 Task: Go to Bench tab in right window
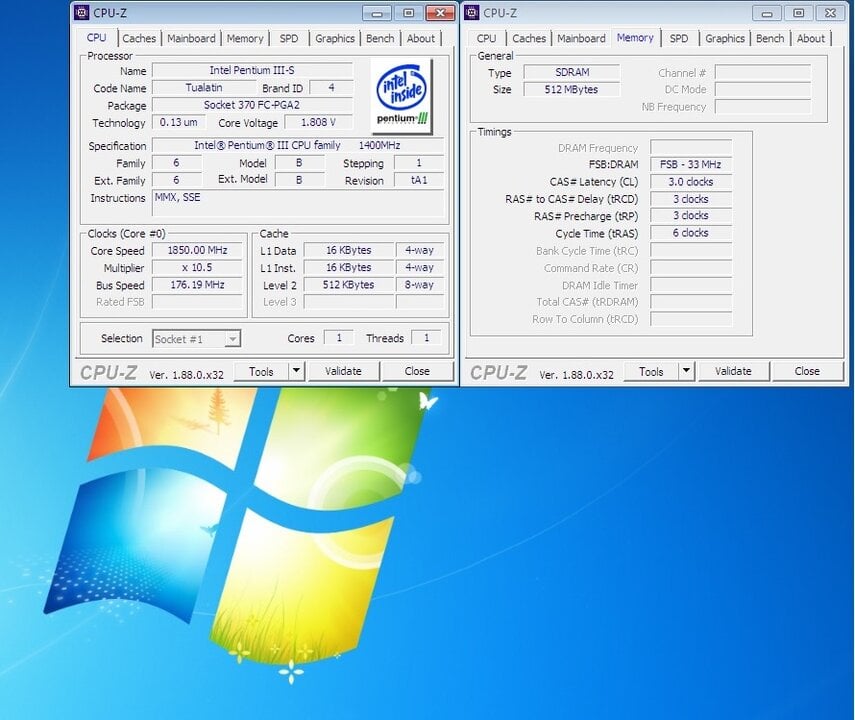click(770, 38)
